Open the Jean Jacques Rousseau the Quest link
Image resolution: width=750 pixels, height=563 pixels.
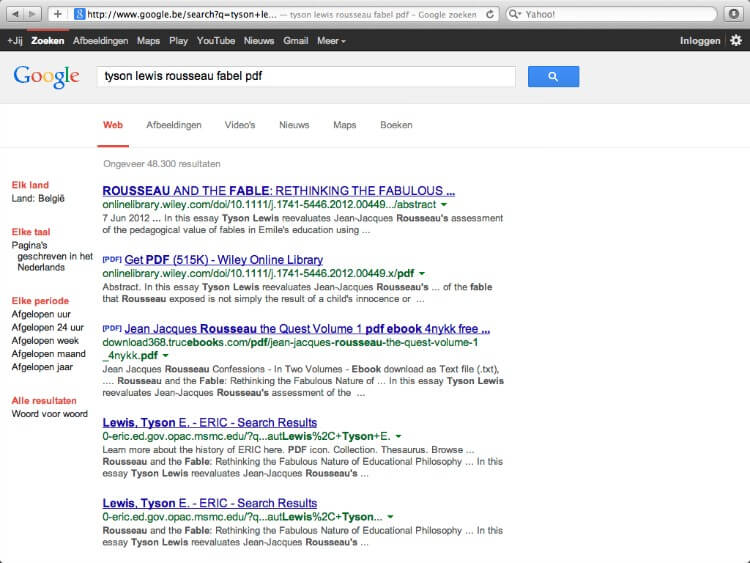(x=307, y=329)
